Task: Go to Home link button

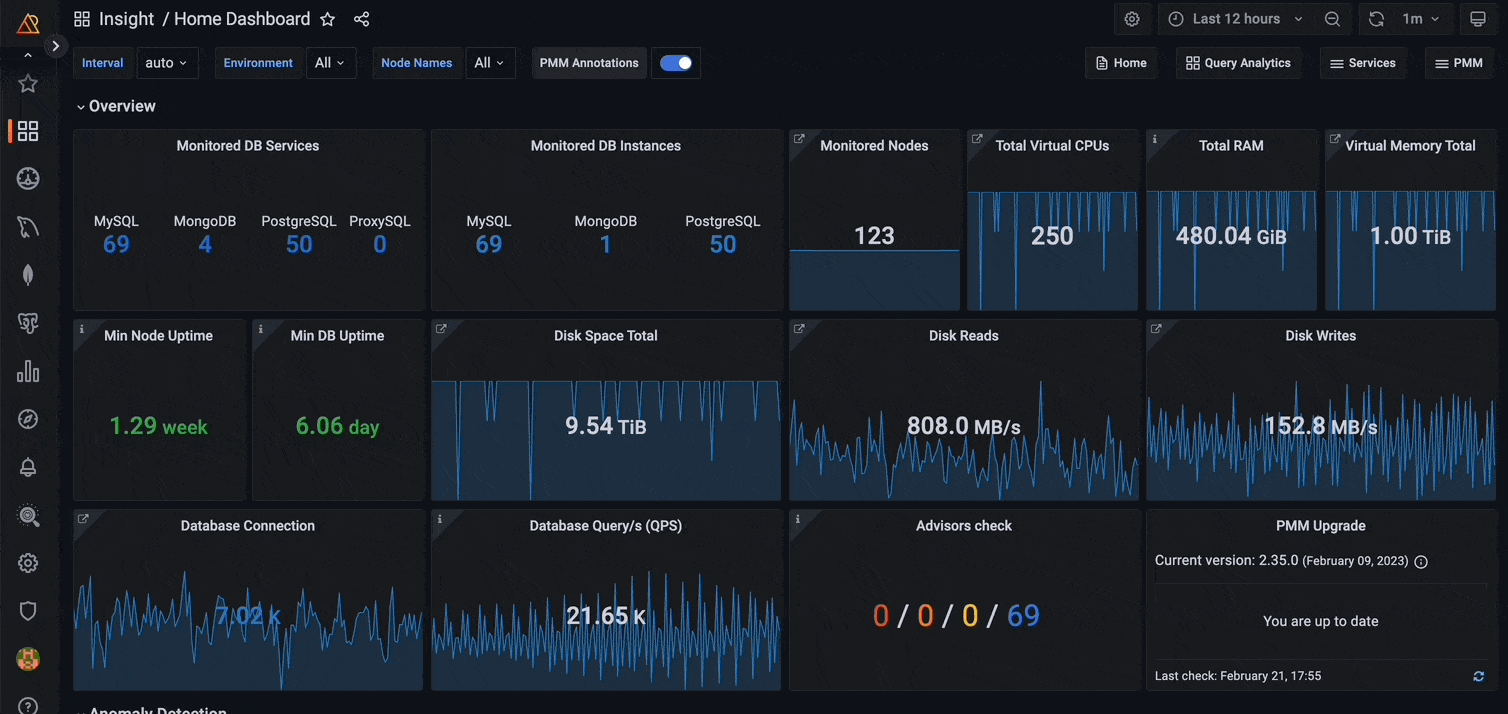Action: pyautogui.click(x=1121, y=63)
